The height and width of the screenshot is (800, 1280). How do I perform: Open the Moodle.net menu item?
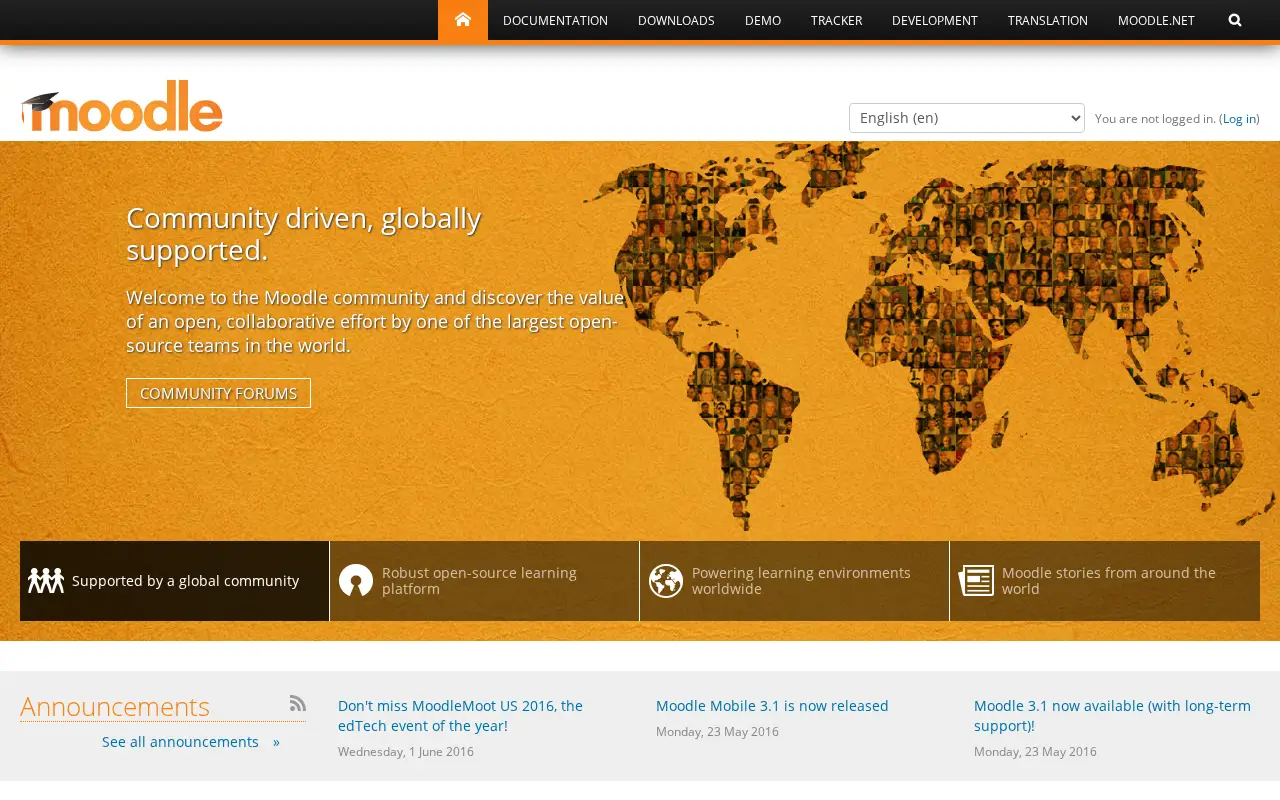click(1156, 20)
